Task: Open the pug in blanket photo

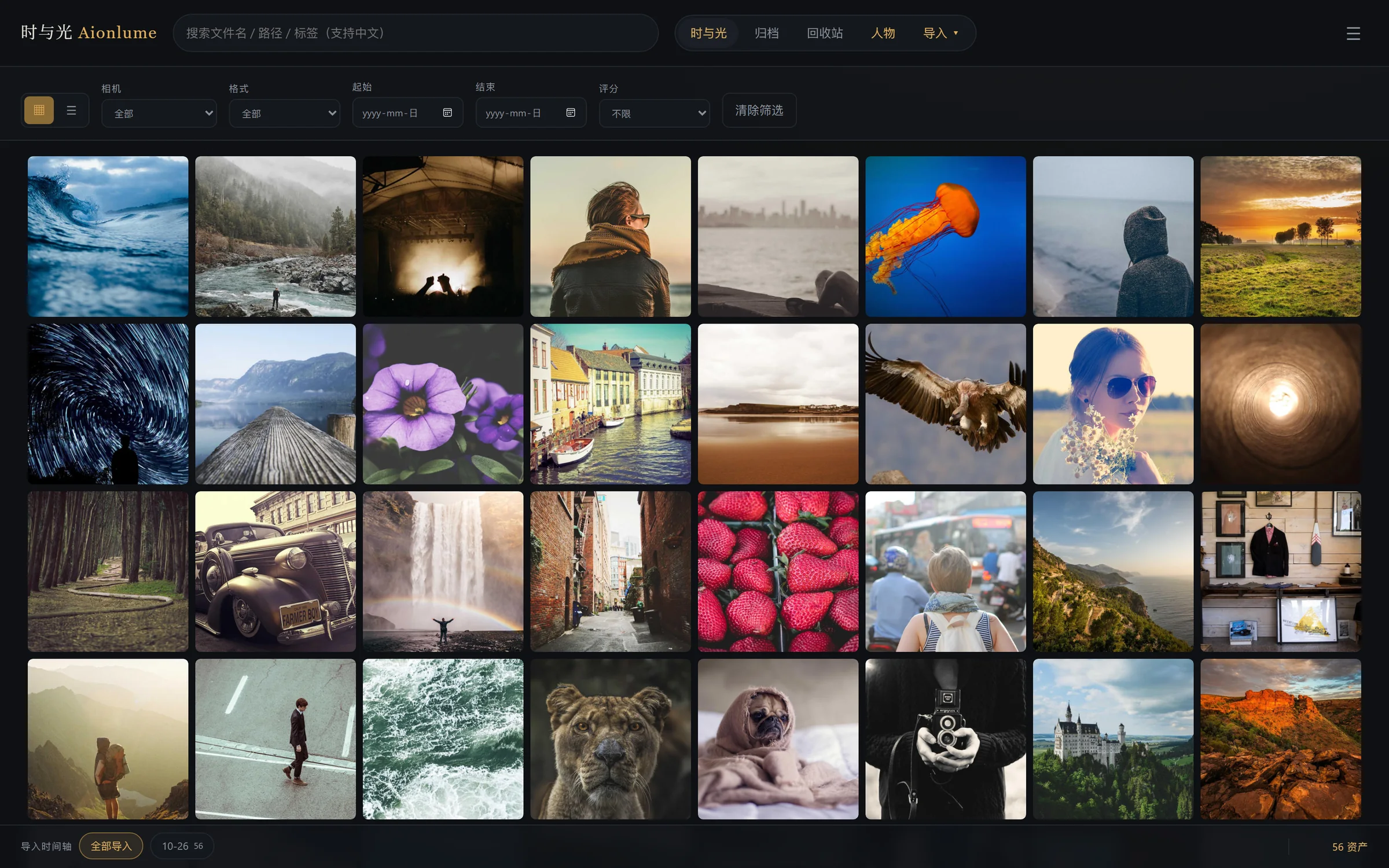Action: coord(778,739)
